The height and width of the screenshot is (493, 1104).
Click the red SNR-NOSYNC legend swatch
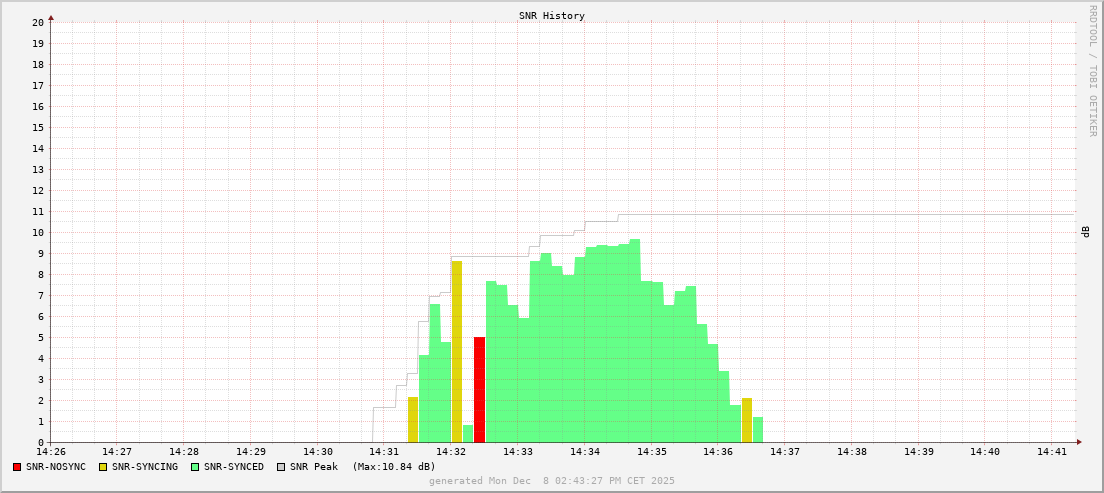[17, 467]
